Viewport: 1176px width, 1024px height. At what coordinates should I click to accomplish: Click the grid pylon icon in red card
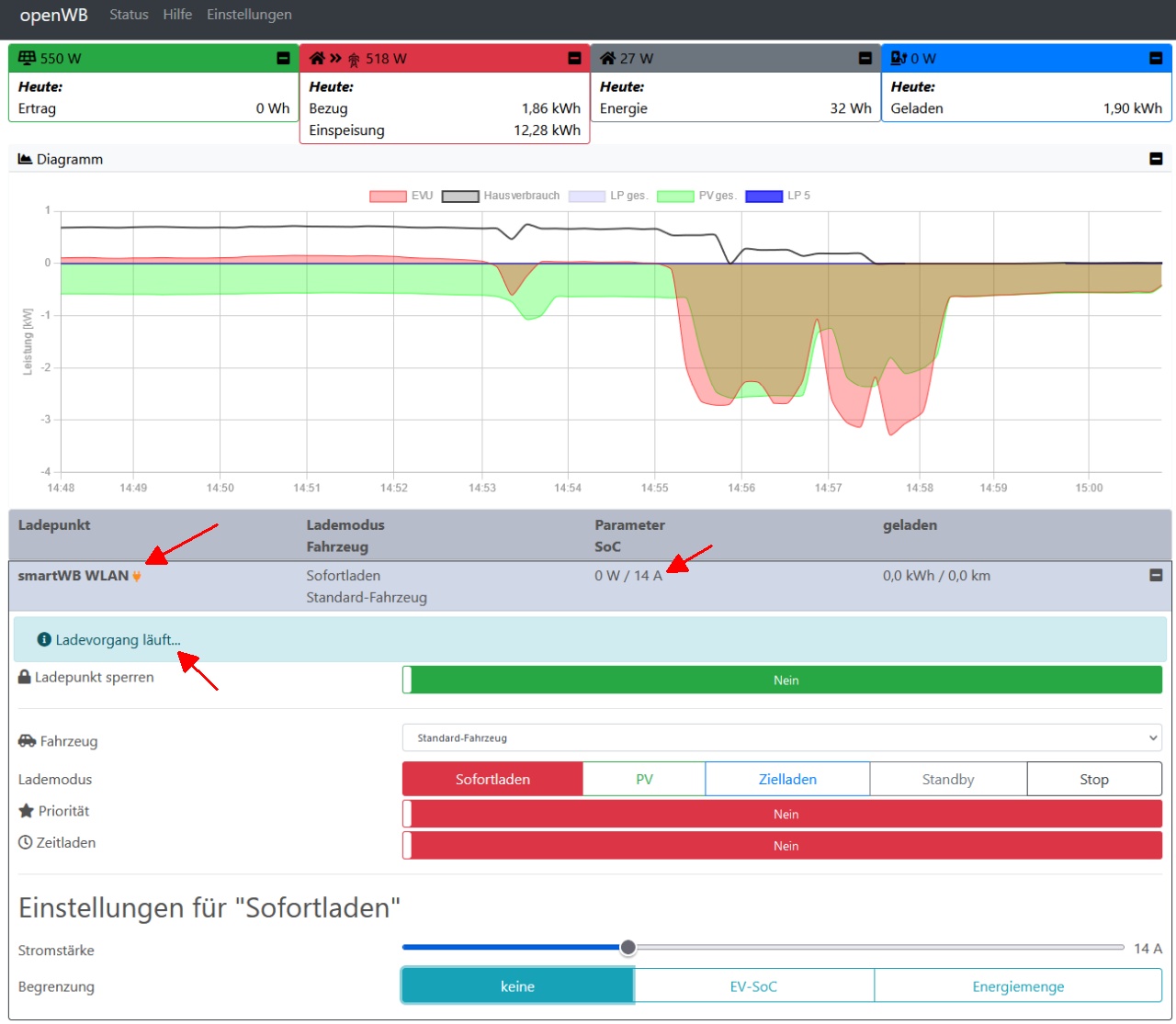tap(353, 60)
